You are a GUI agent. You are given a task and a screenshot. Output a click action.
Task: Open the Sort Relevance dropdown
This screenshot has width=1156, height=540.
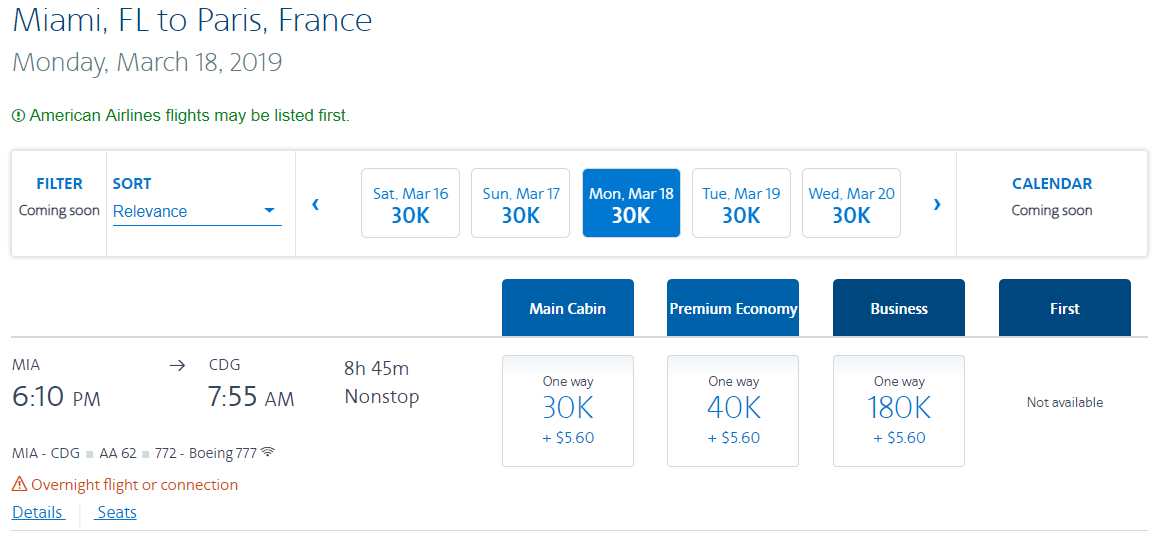click(196, 211)
